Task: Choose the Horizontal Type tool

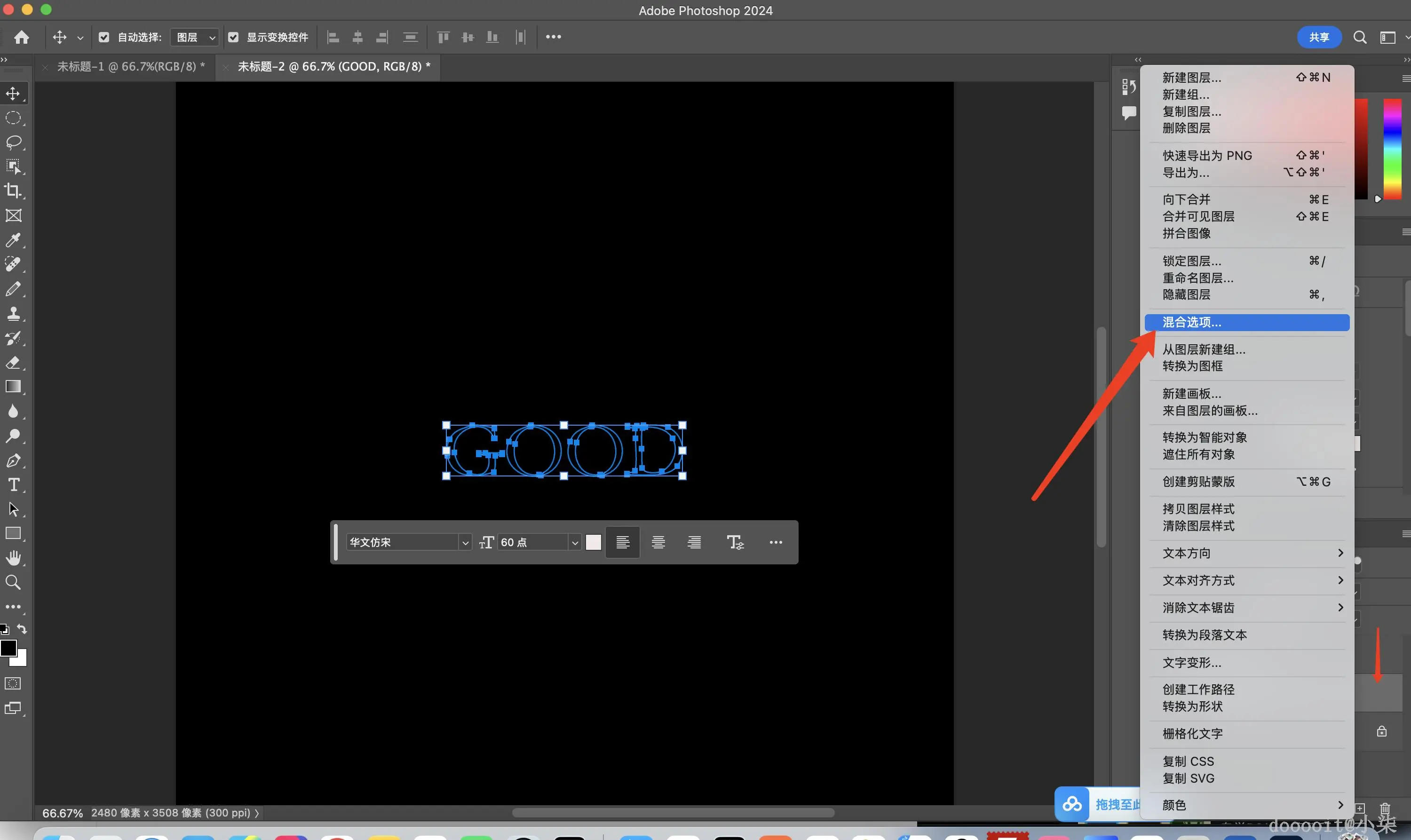Action: 14,484
